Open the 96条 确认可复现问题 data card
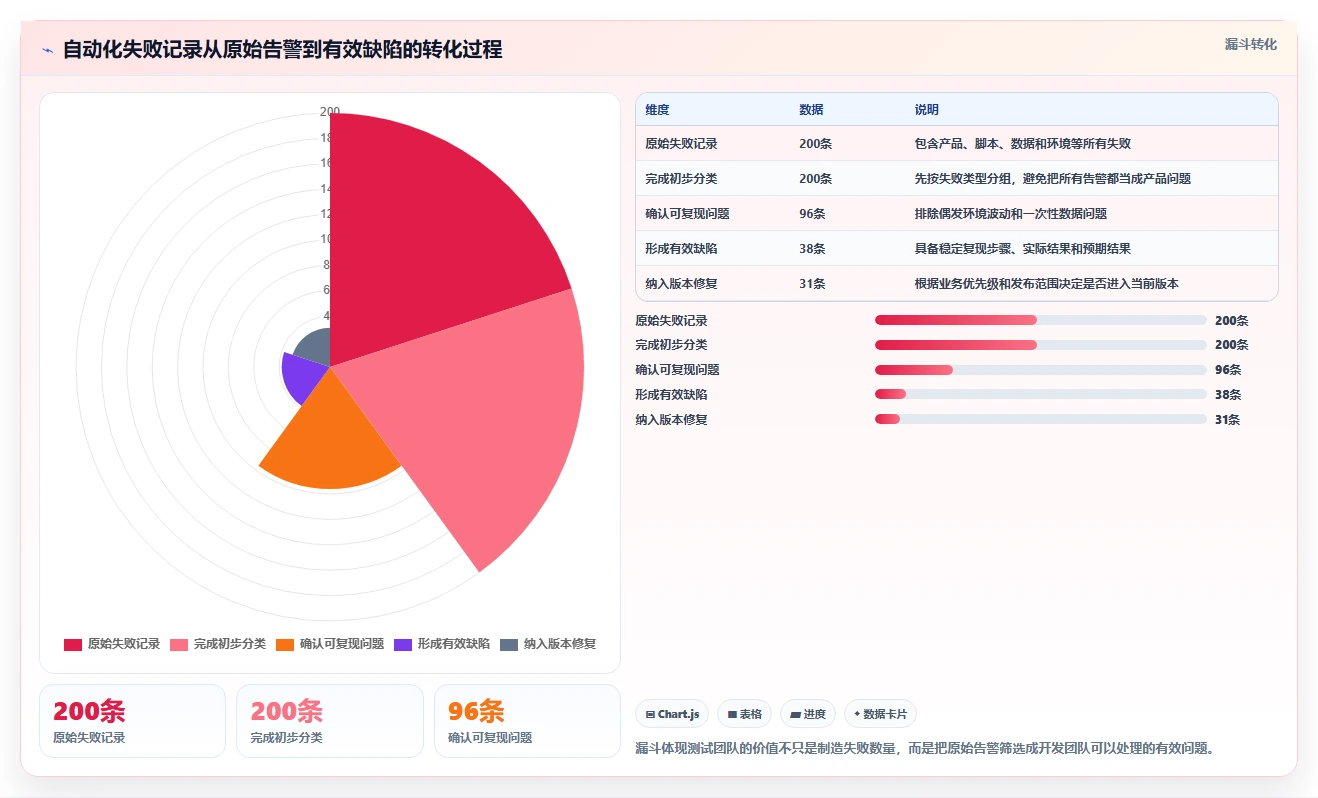The width and height of the screenshot is (1318, 798). 527,721
